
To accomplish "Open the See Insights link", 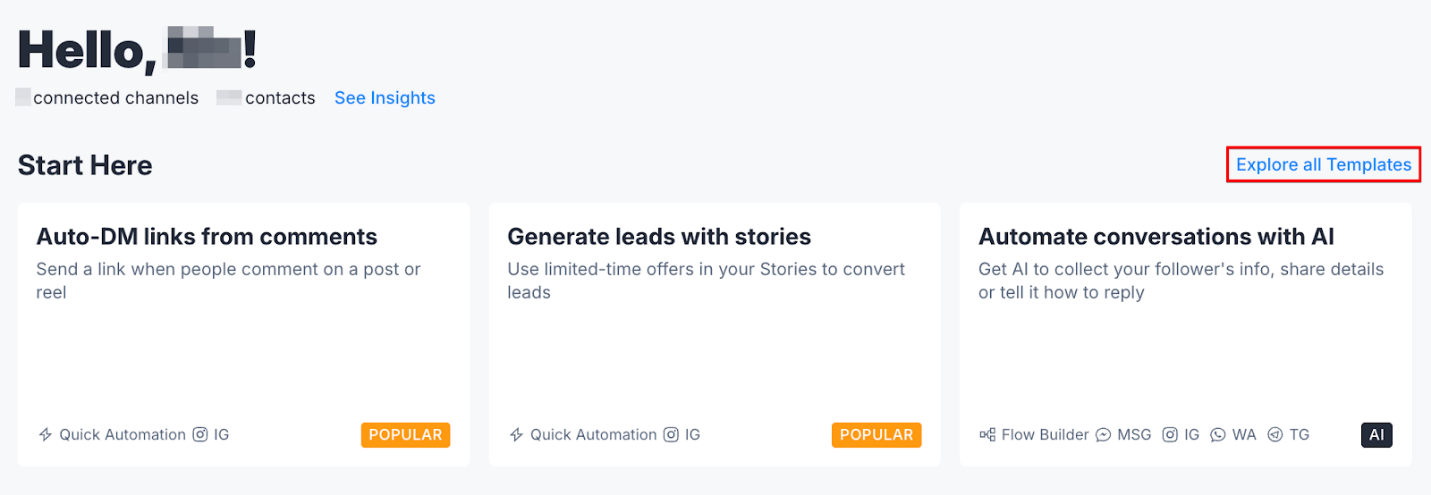I will (384, 98).
